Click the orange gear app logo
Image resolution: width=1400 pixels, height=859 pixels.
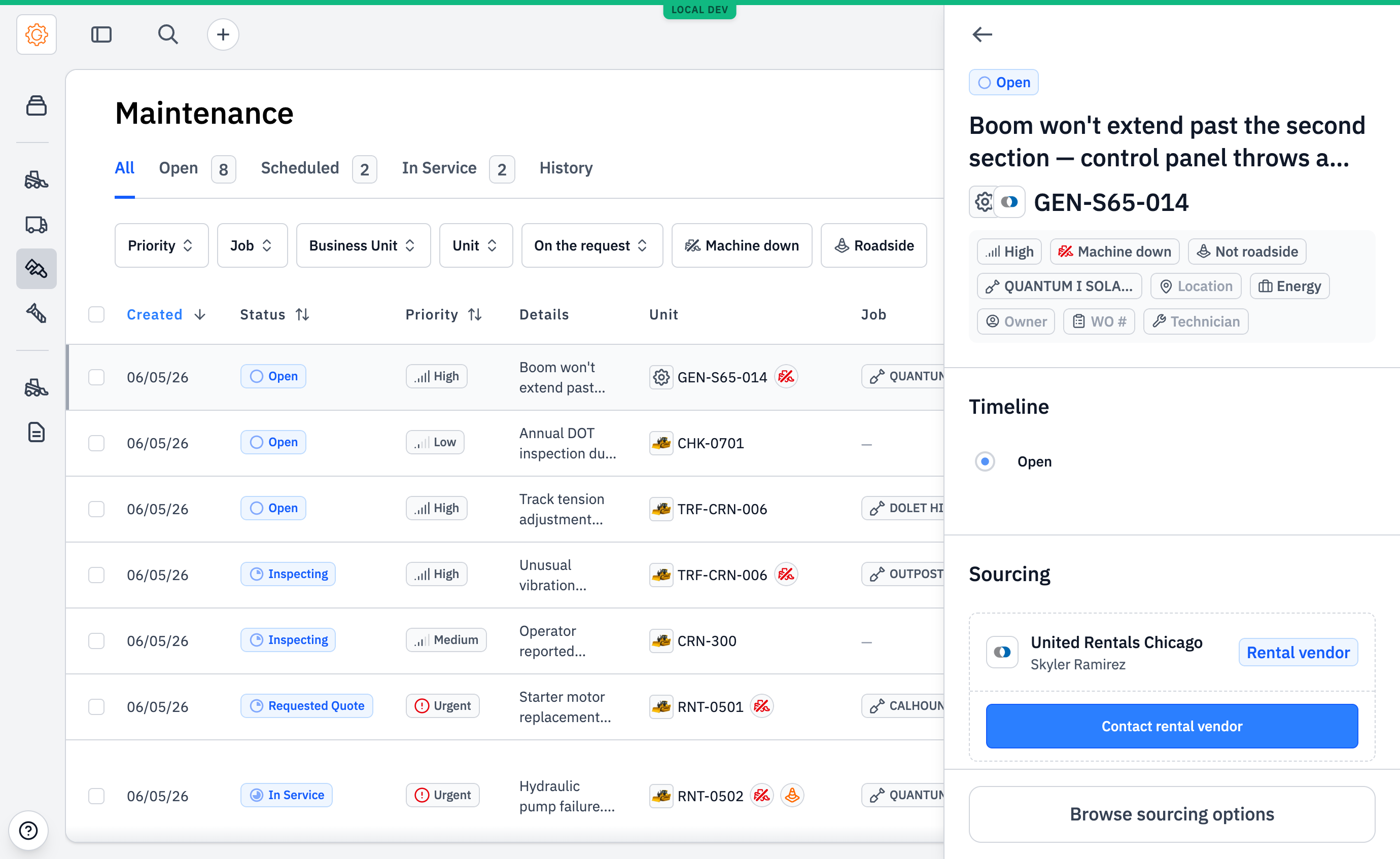[37, 34]
